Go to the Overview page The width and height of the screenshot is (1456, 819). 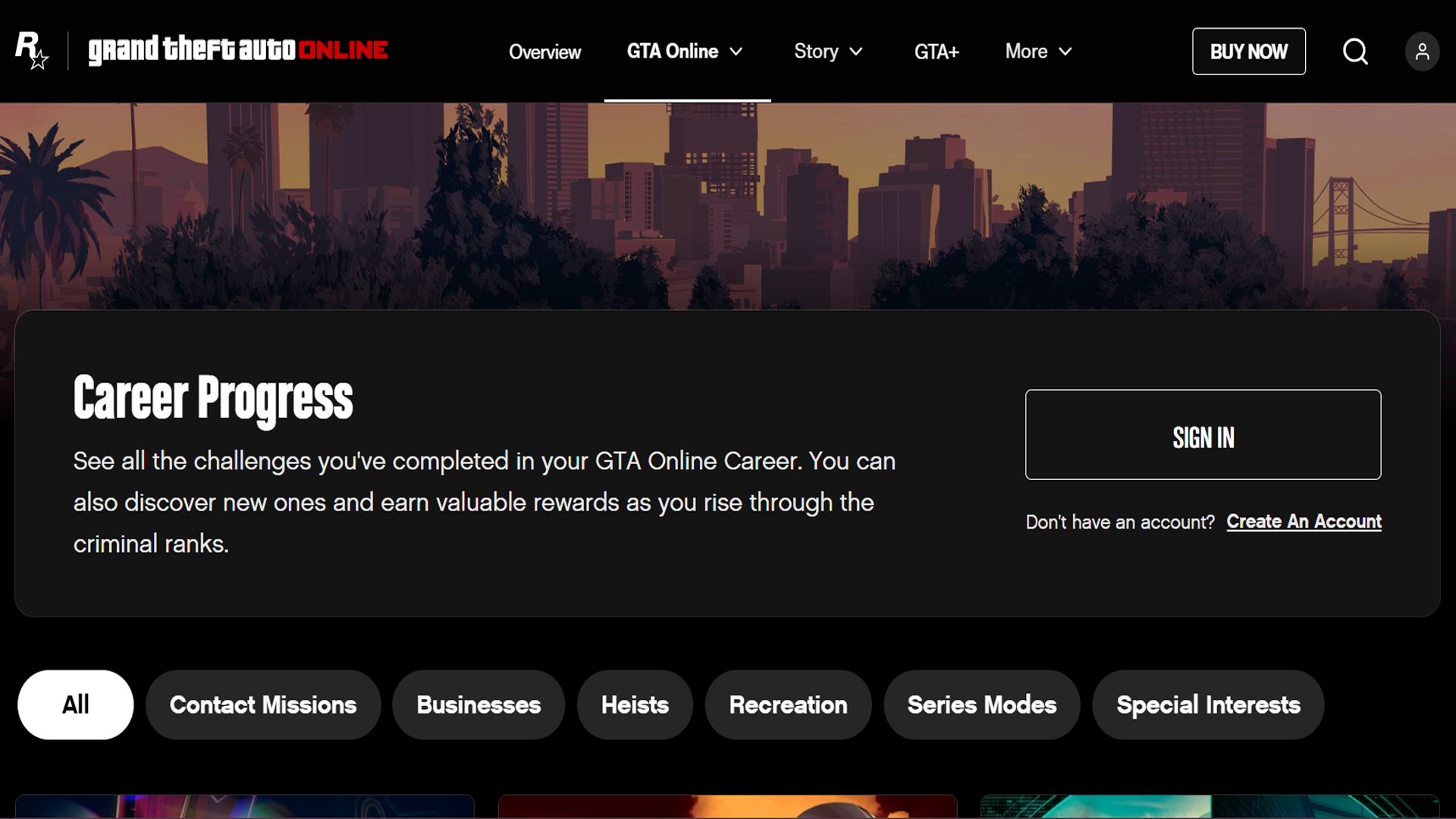544,52
